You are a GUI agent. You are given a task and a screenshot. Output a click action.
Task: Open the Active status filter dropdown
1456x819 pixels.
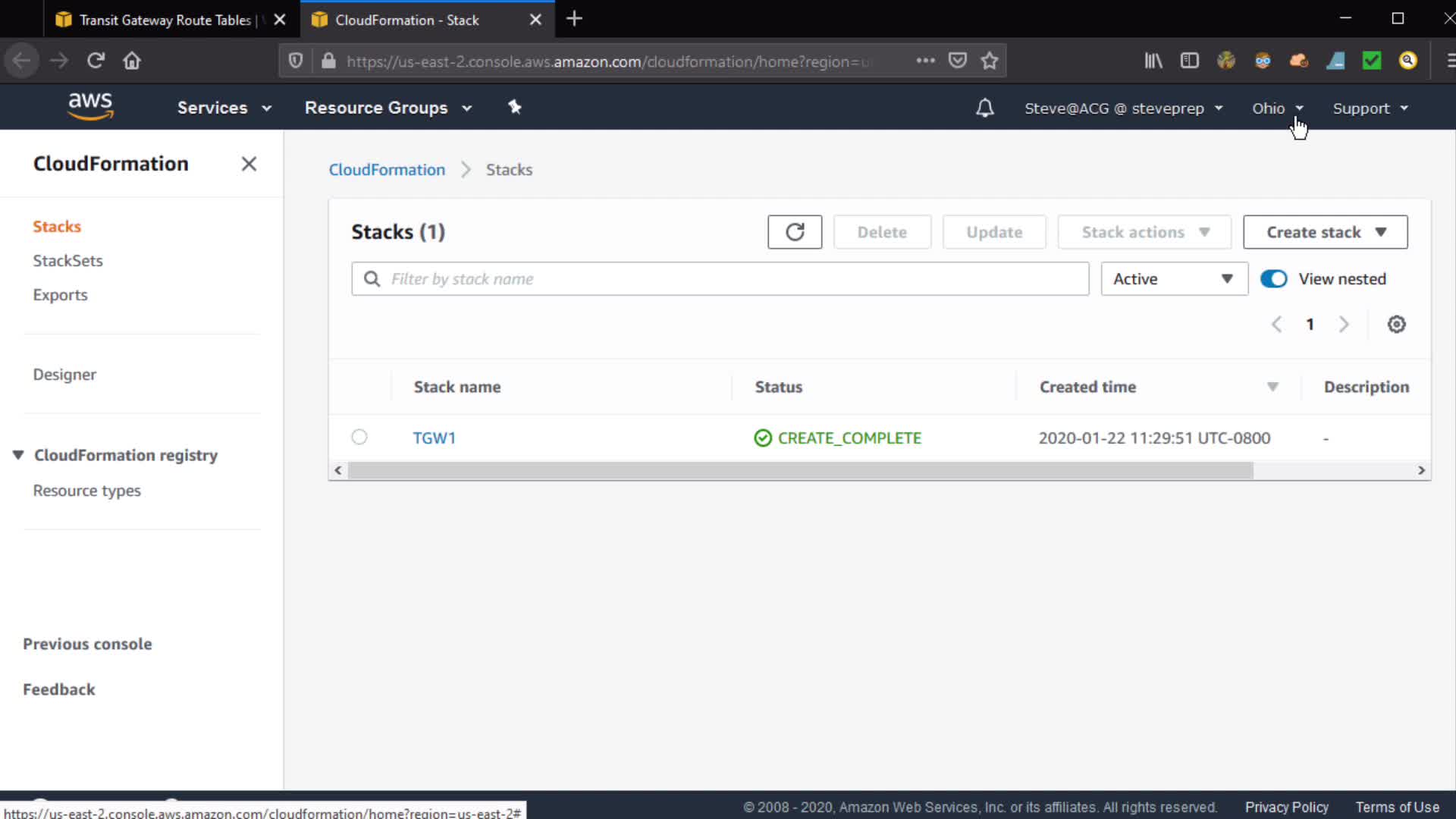coord(1173,279)
